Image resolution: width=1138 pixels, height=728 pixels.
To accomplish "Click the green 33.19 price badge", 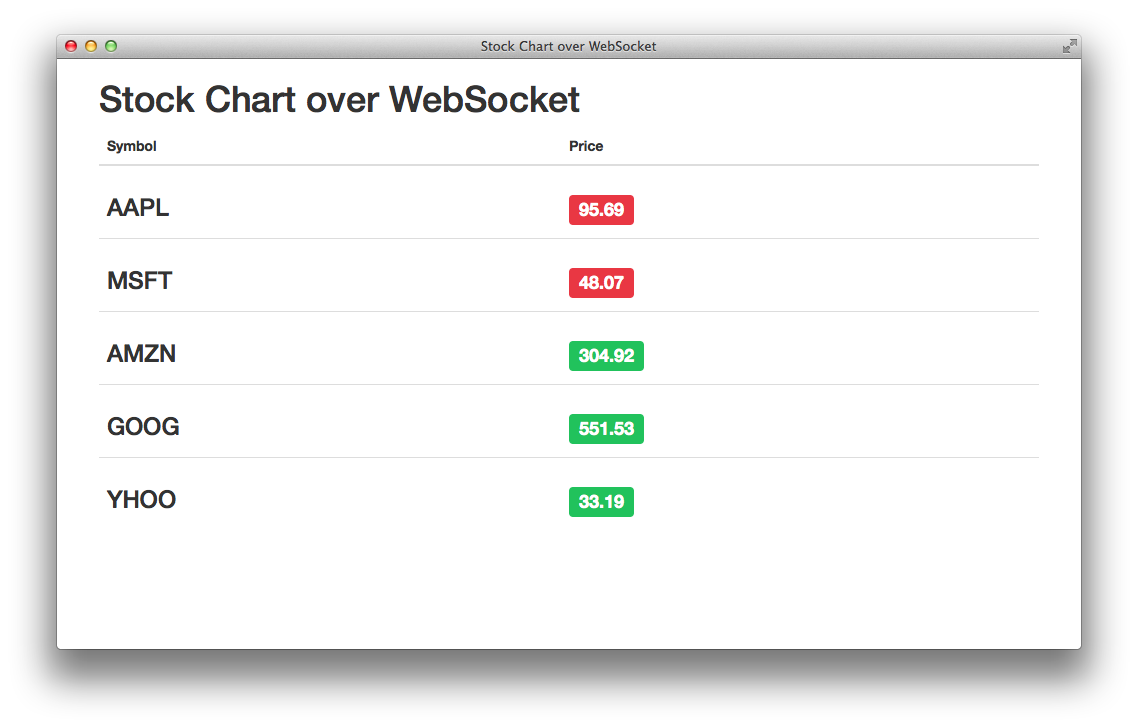I will click(601, 502).
